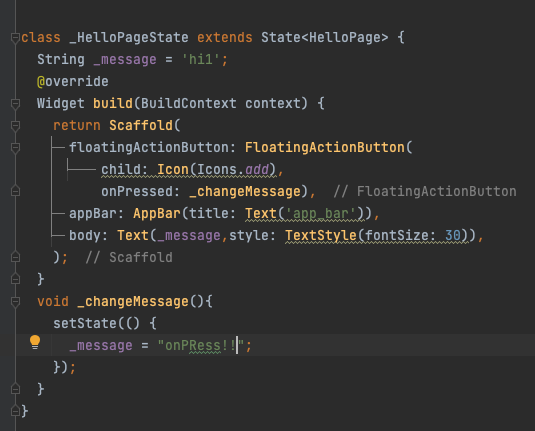The height and width of the screenshot is (431, 535).
Task: Click the _HelloPageState class name
Action: coord(129,38)
